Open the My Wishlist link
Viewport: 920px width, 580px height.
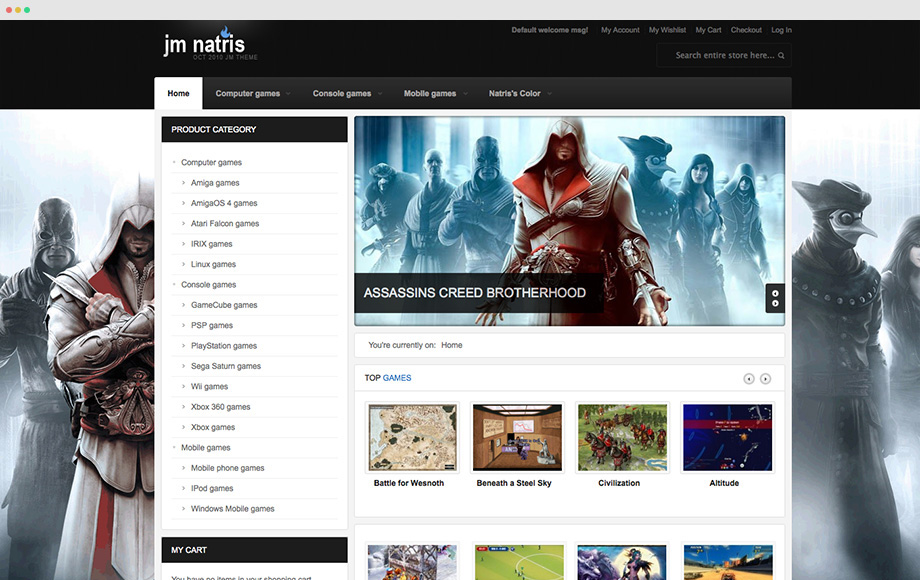[x=667, y=30]
